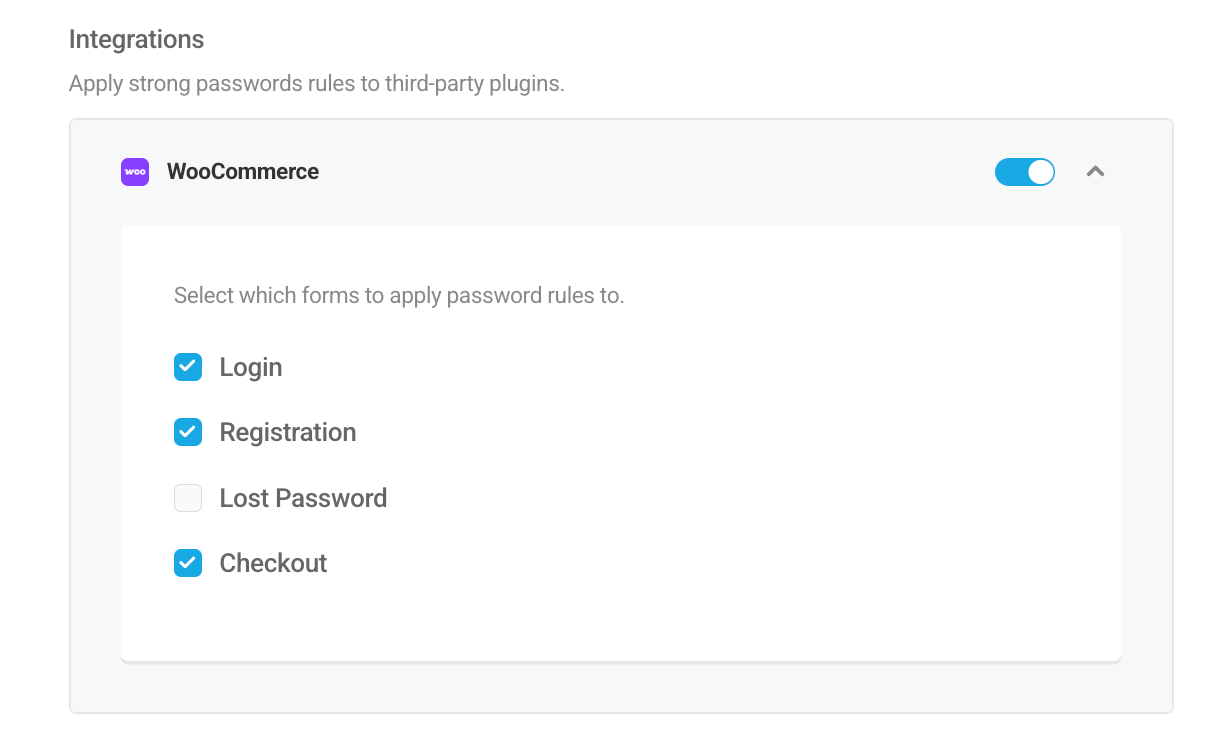This screenshot has width=1220, height=749.
Task: Click empty space between WooCommerce title and toggle
Action: (x=650, y=172)
